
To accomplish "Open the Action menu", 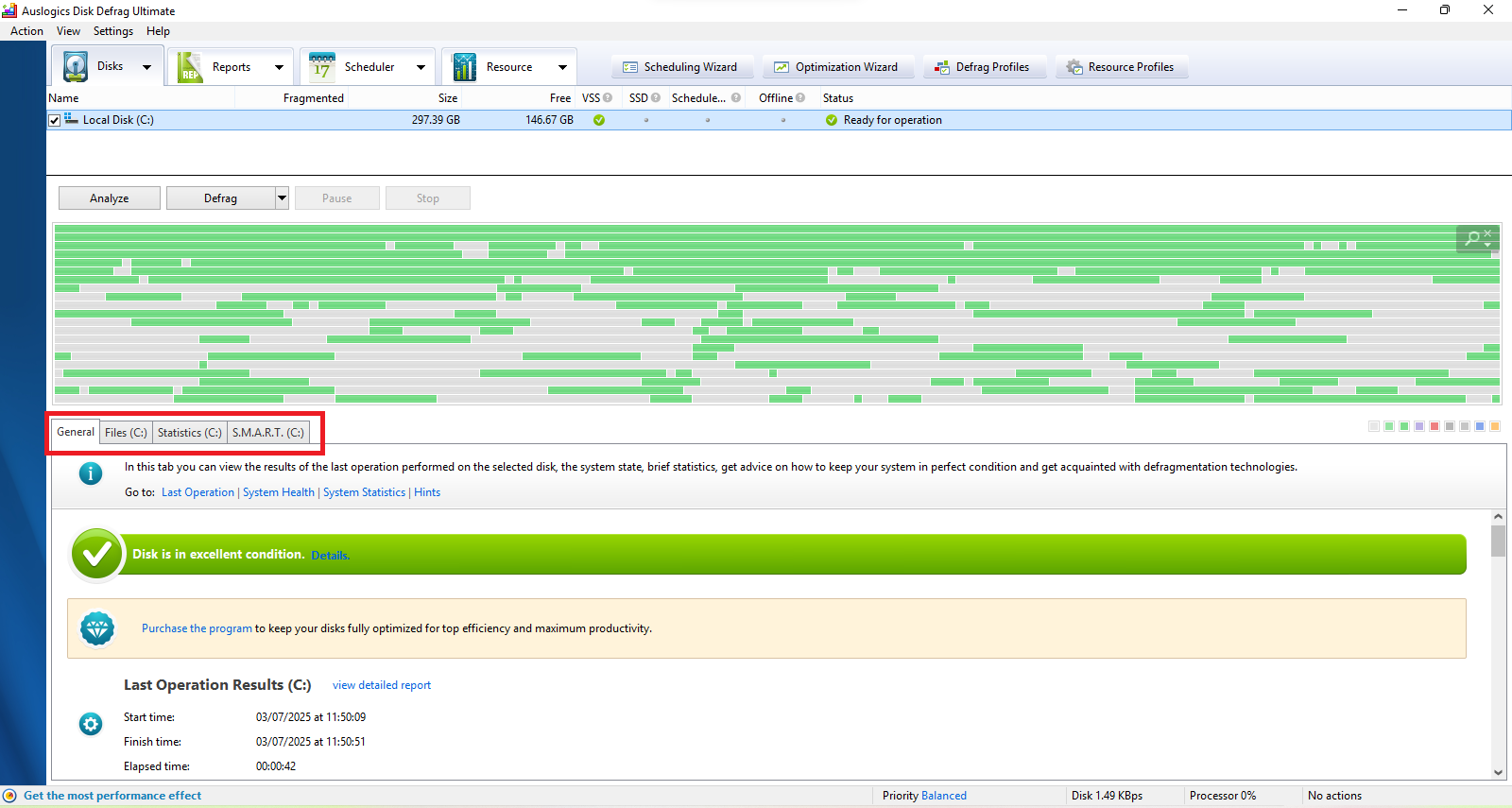I will 26,31.
